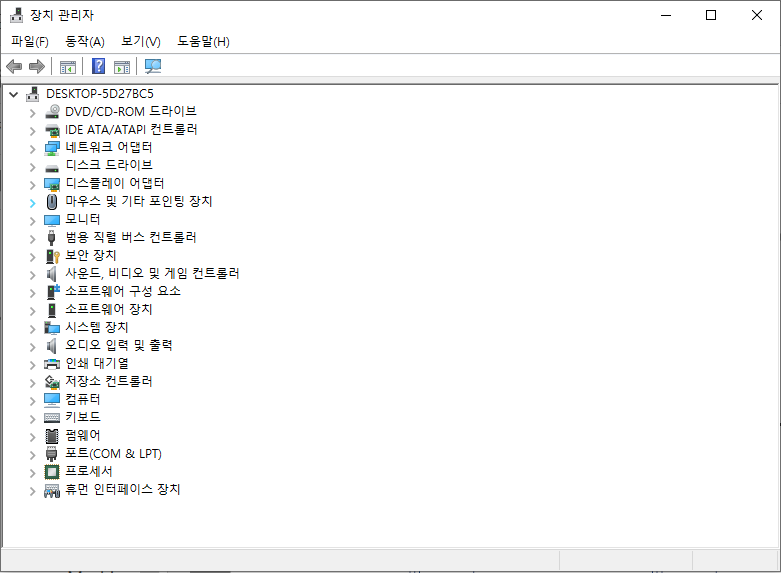This screenshot has width=781, height=573.
Task: Select the 디스크 드라이브 label
Action: [x=109, y=165]
